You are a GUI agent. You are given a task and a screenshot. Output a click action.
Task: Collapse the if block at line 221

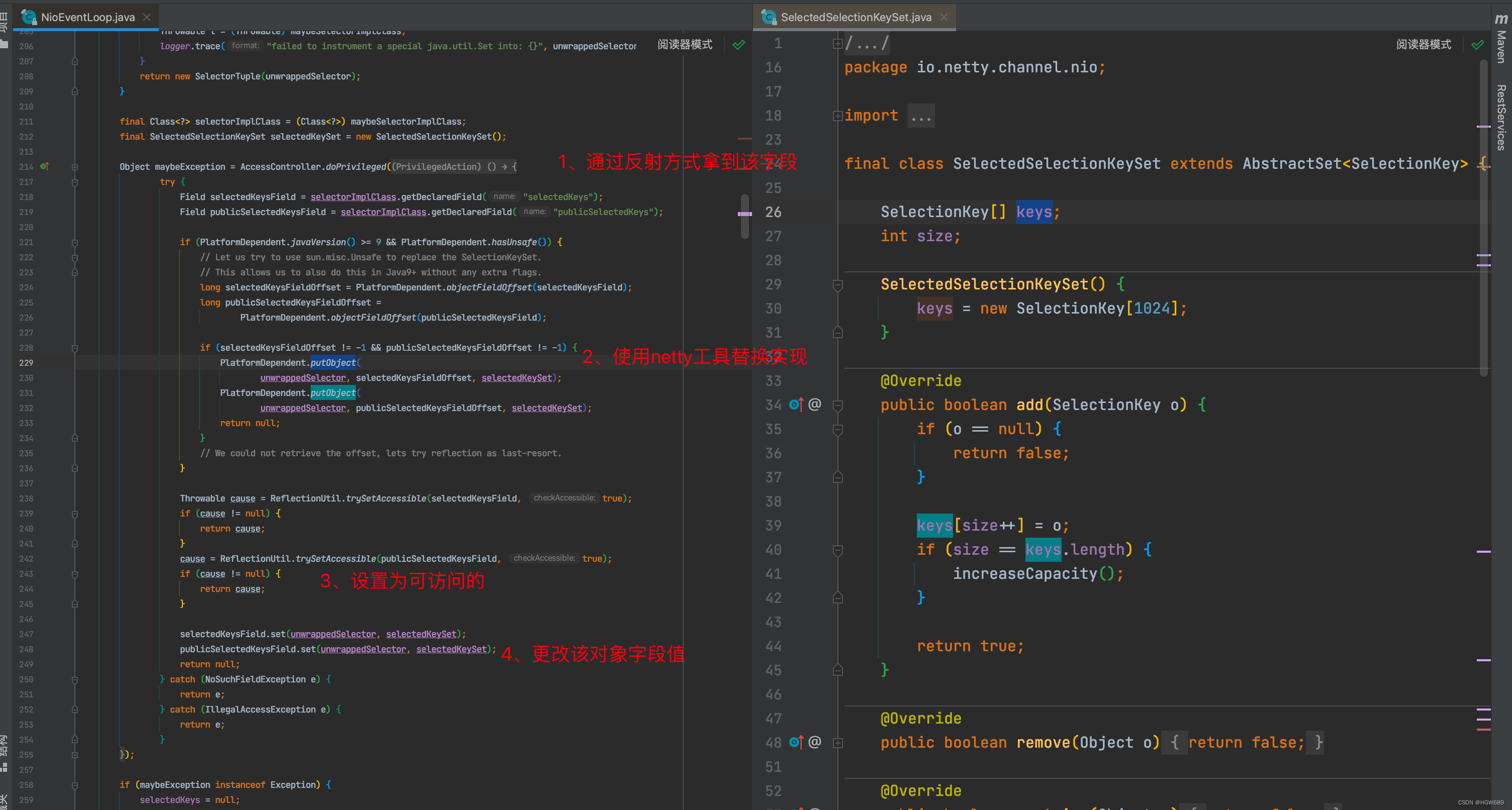(75, 242)
